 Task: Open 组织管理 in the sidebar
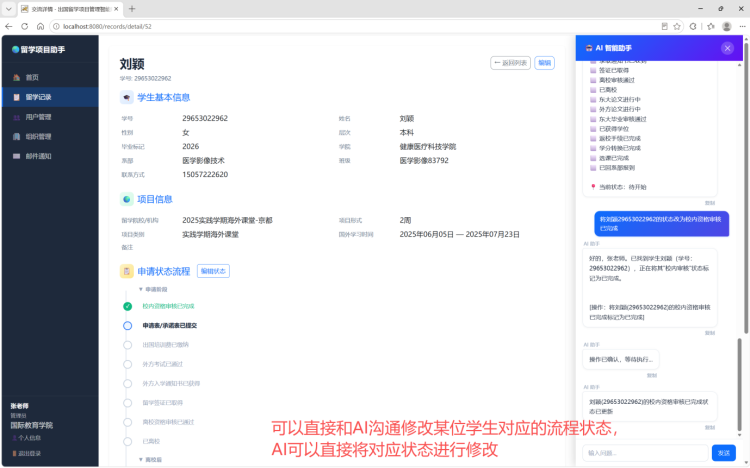click(50, 136)
